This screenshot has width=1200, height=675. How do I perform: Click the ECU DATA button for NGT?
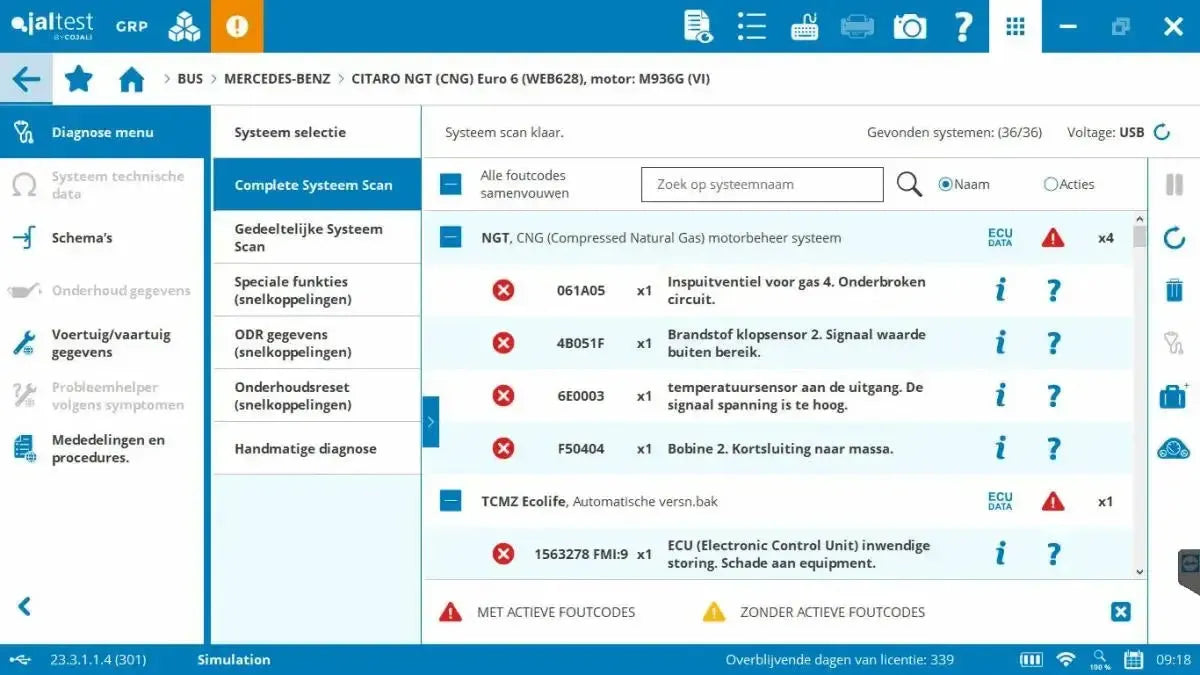(999, 238)
